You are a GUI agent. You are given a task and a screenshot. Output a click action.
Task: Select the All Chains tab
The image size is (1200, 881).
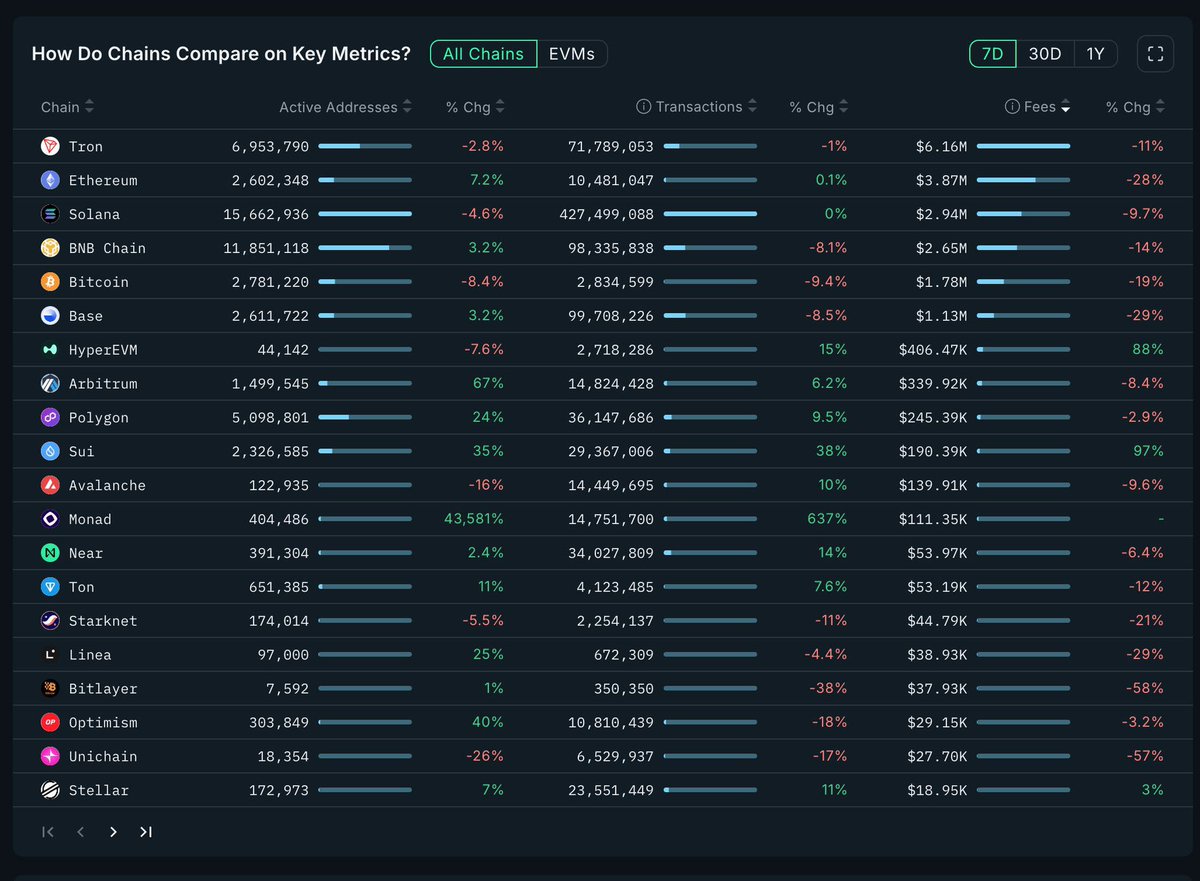[x=483, y=54]
